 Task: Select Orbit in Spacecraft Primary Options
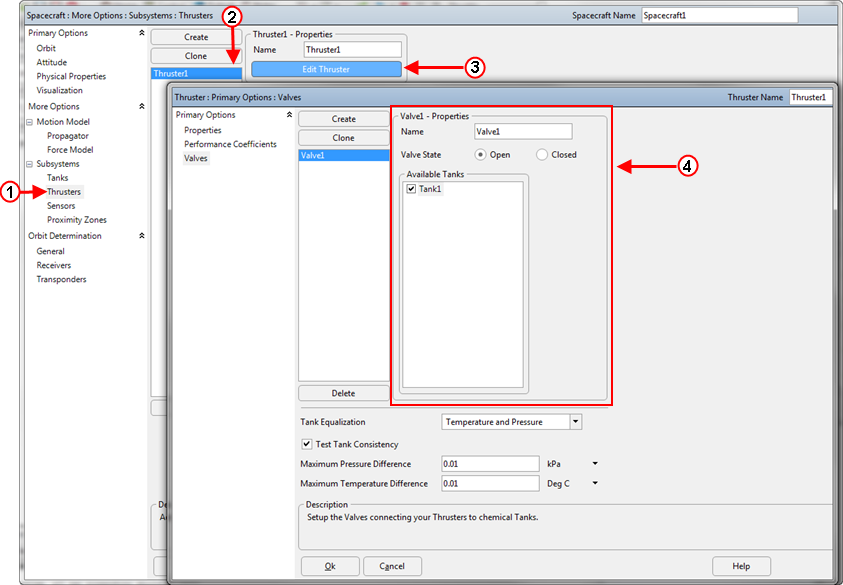coord(46,48)
